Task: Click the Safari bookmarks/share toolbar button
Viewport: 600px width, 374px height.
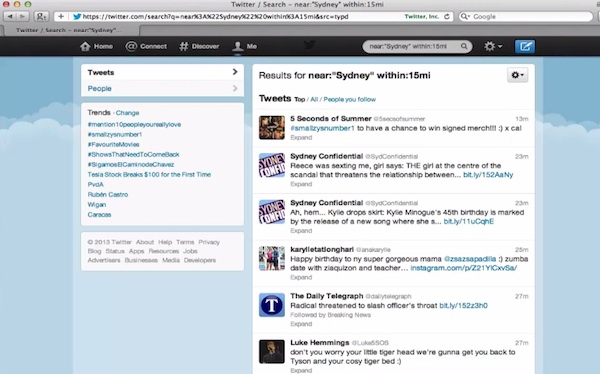Action: [41, 16]
